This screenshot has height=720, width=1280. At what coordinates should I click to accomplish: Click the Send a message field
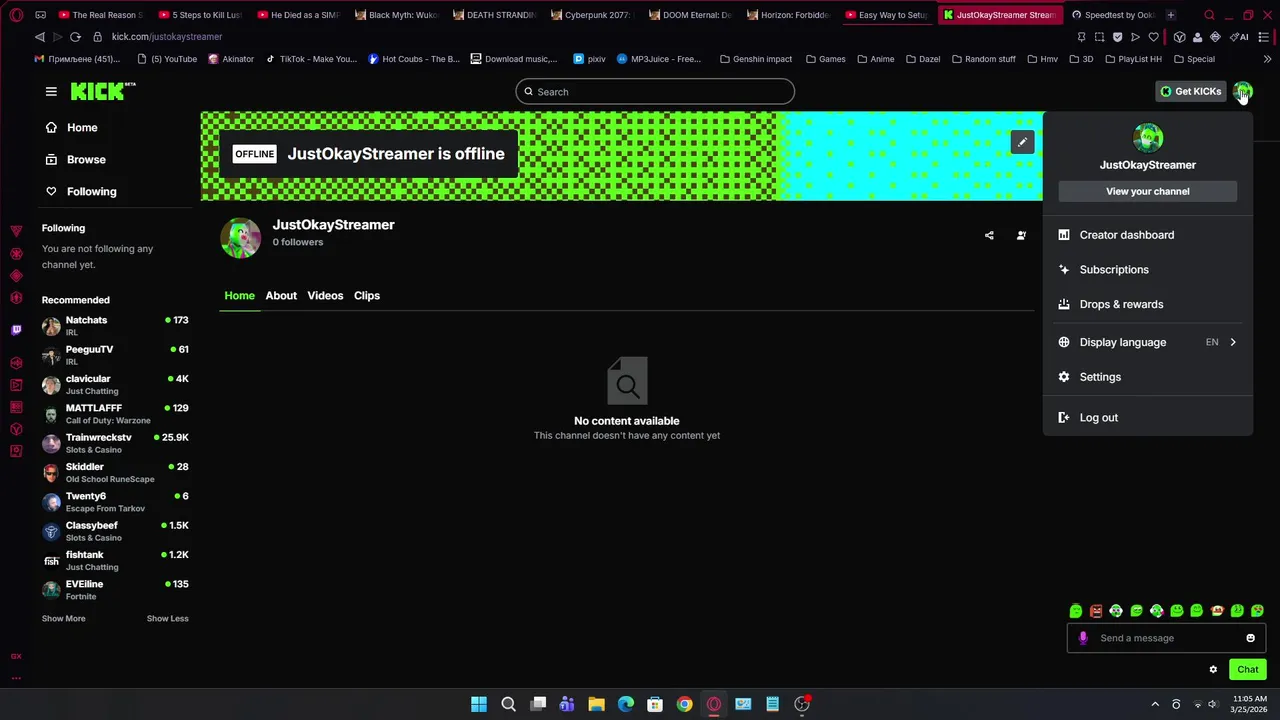[1165, 638]
